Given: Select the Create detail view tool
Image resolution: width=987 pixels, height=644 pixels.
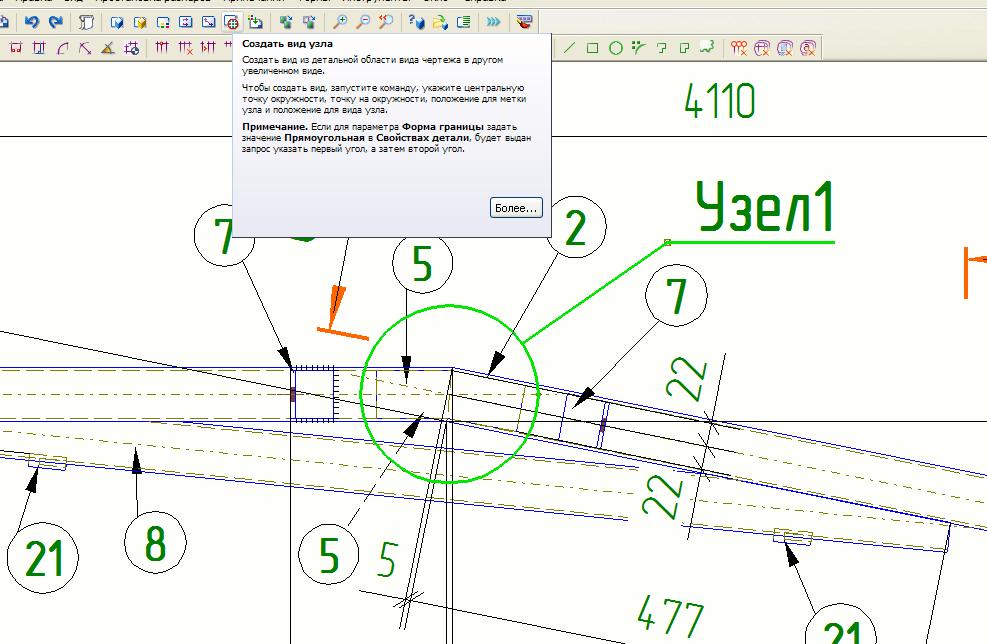Looking at the screenshot, I should pos(231,21).
